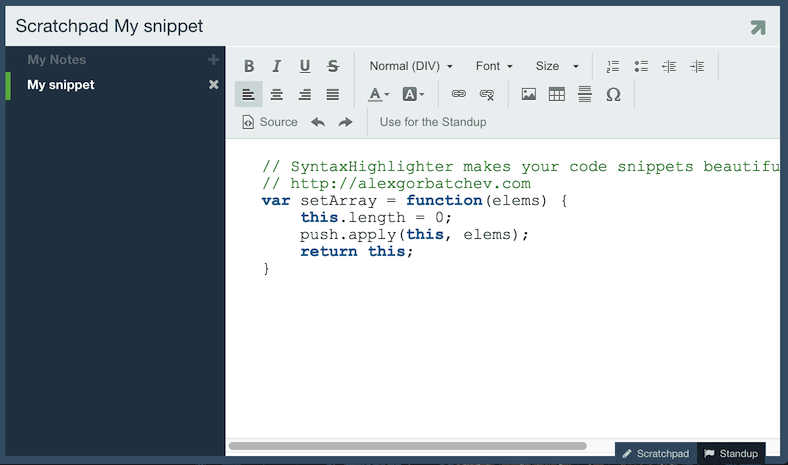The height and width of the screenshot is (465, 788).
Task: Open the background color picker
Action: coord(413,94)
